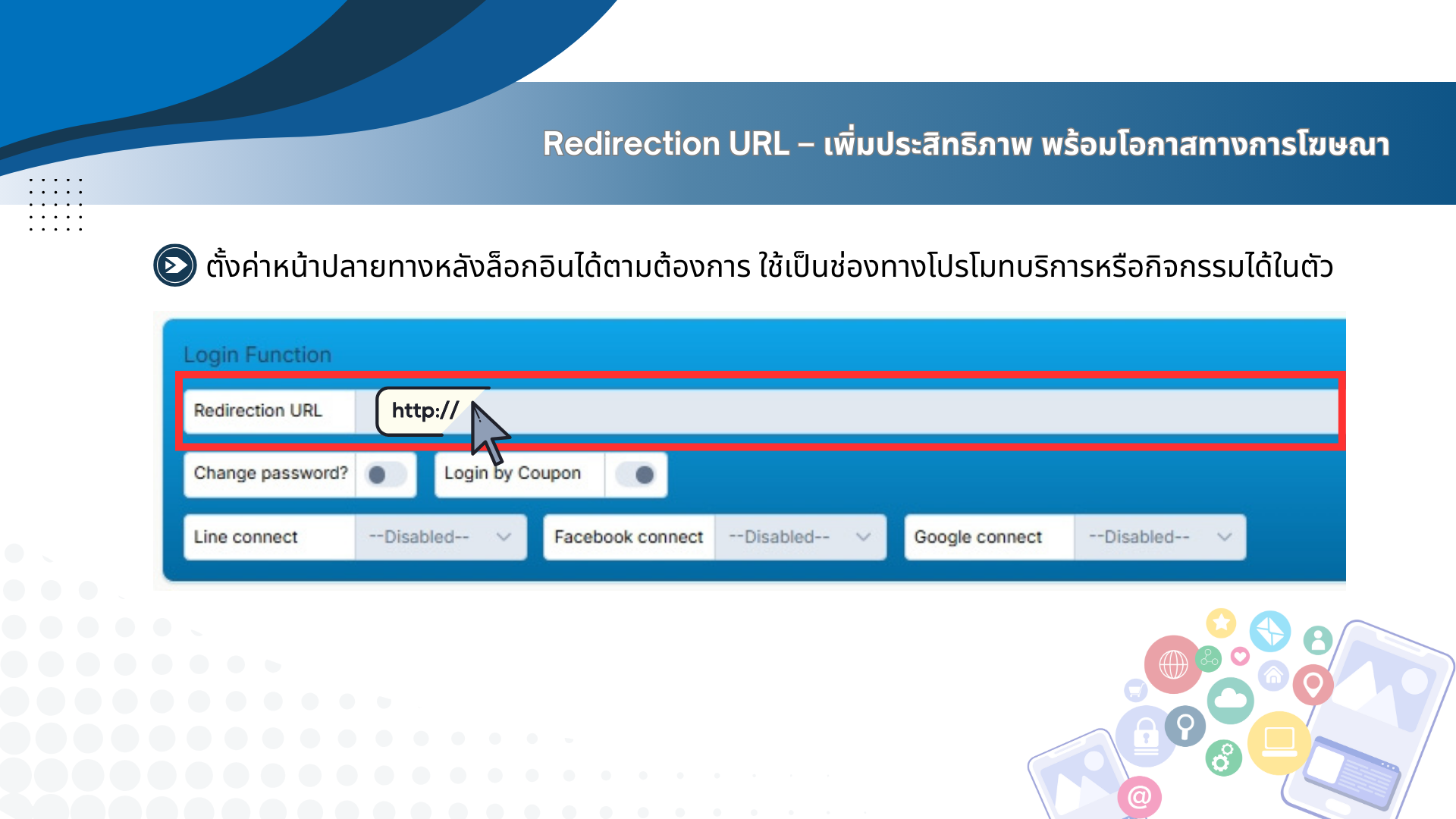Click the teal cloud icon

coord(1230,700)
